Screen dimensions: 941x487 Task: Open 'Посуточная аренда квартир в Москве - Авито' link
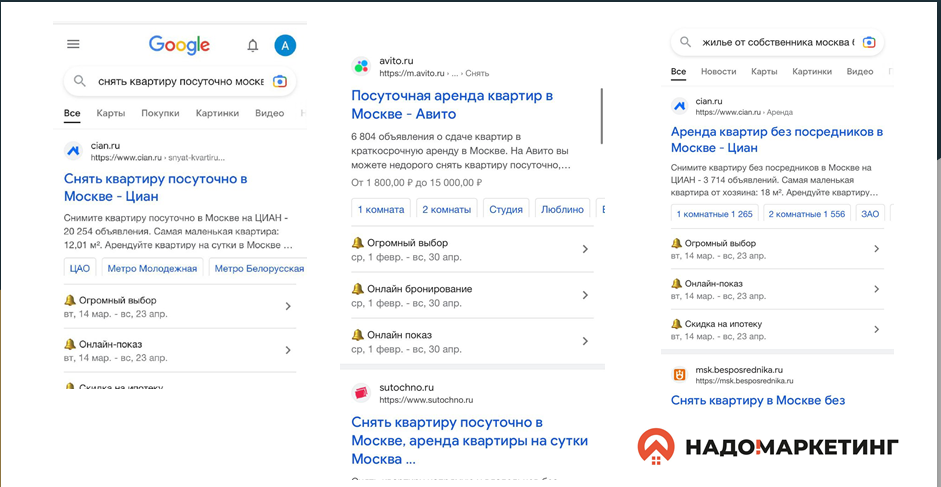click(452, 104)
